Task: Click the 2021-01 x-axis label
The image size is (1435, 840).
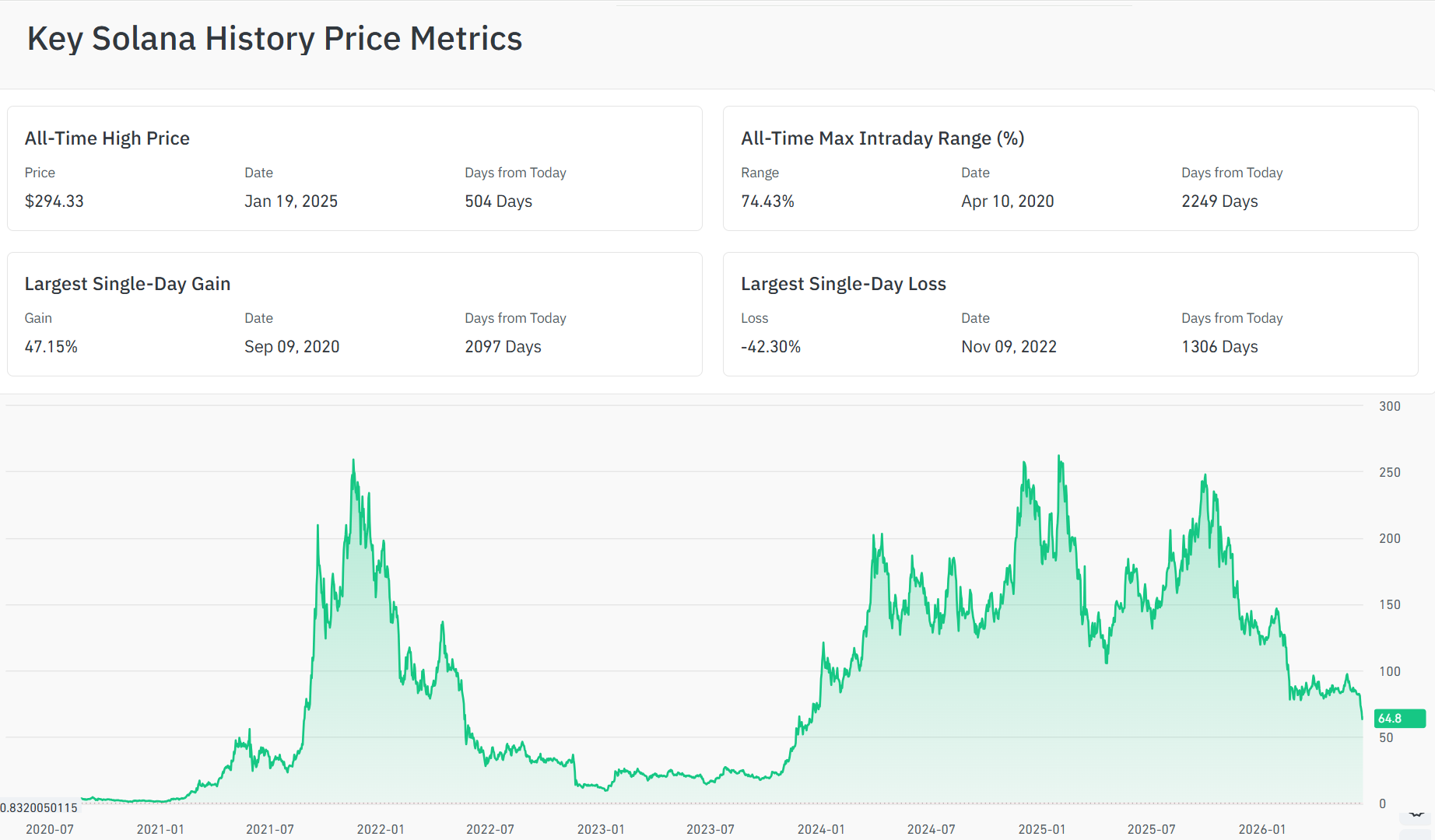Action: click(160, 830)
